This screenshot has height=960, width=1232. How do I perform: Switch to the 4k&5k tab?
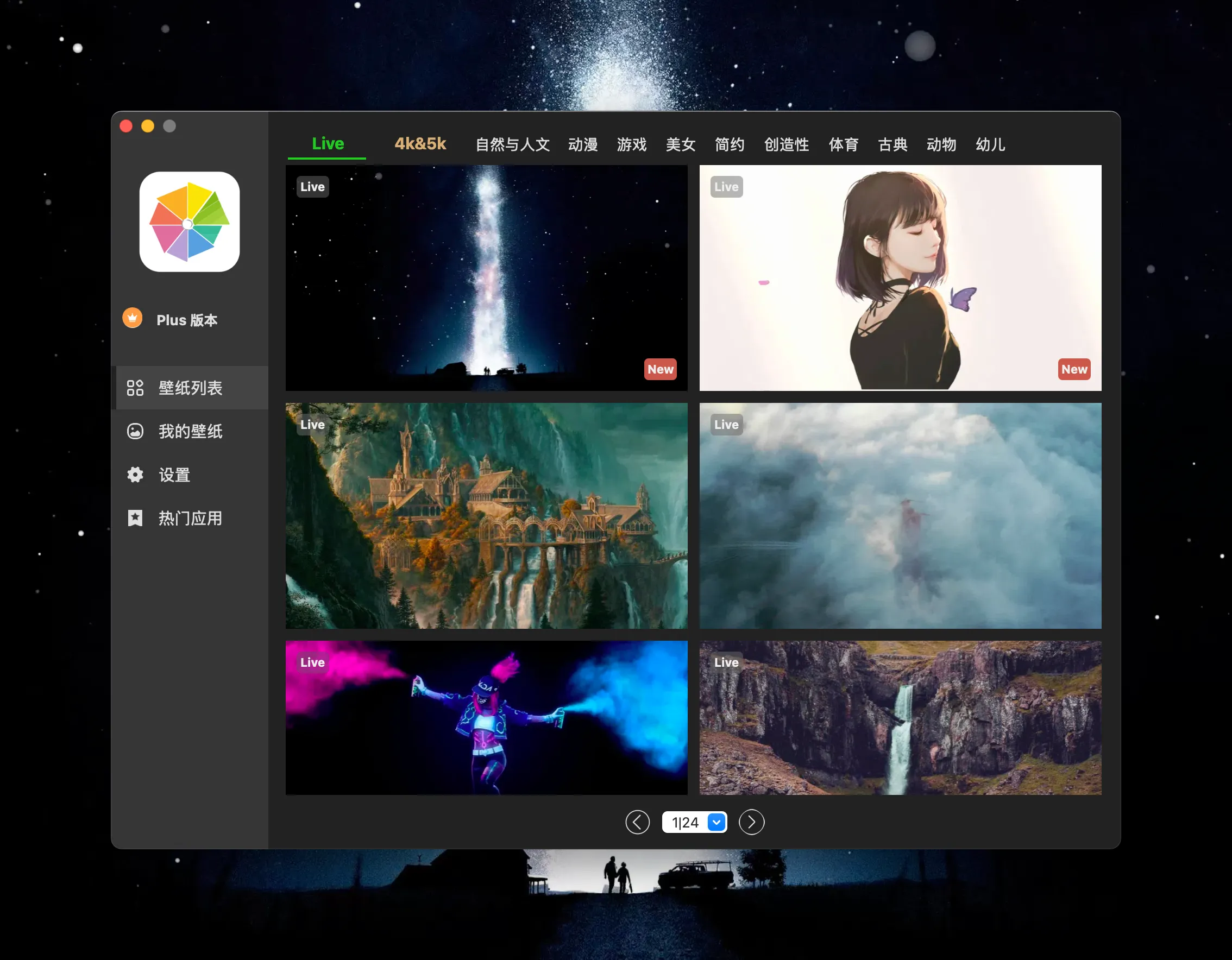click(x=420, y=144)
